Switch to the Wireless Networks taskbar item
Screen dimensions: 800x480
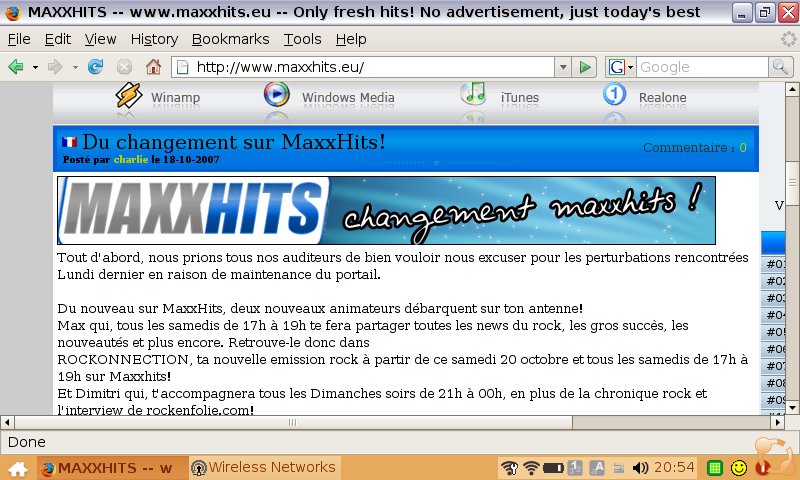coord(264,467)
